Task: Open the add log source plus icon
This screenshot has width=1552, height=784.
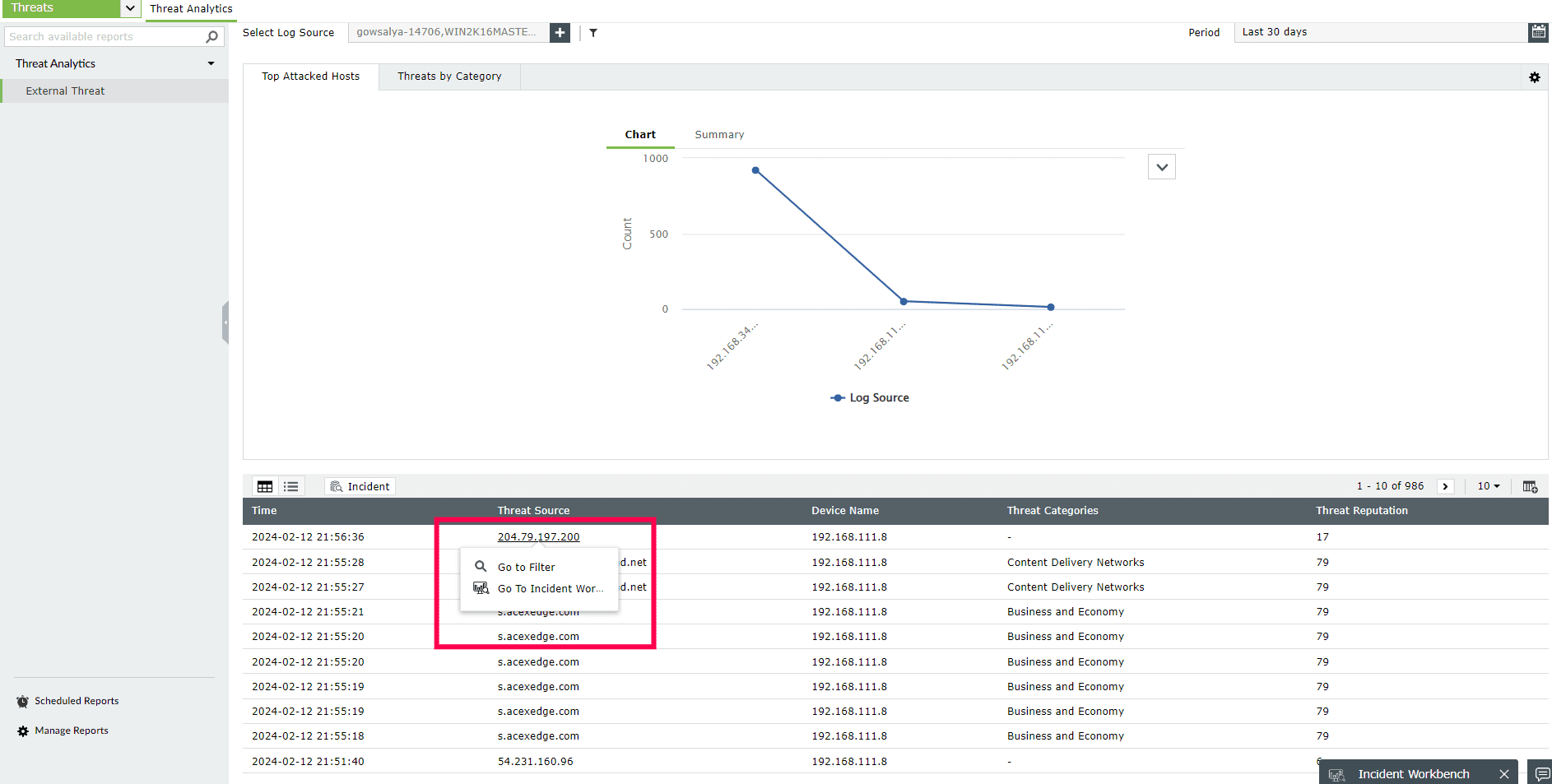Action: [560, 32]
